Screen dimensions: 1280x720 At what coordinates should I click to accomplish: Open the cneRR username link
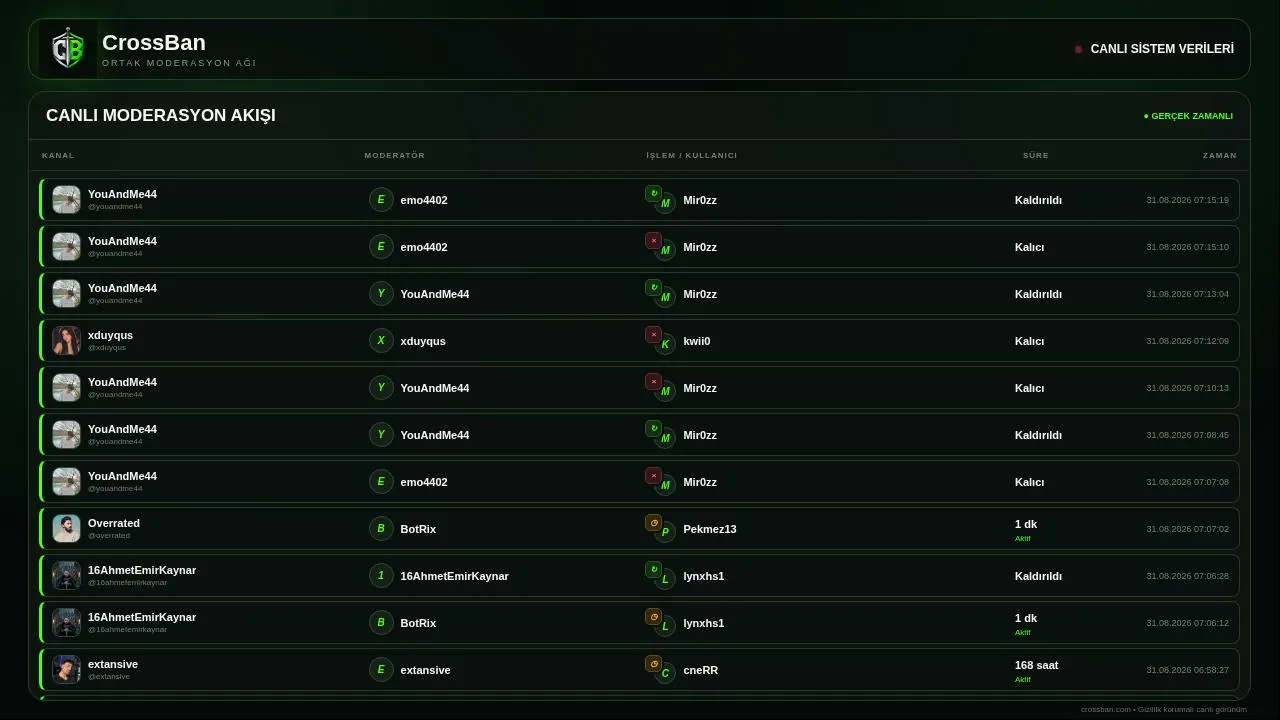[x=700, y=670]
